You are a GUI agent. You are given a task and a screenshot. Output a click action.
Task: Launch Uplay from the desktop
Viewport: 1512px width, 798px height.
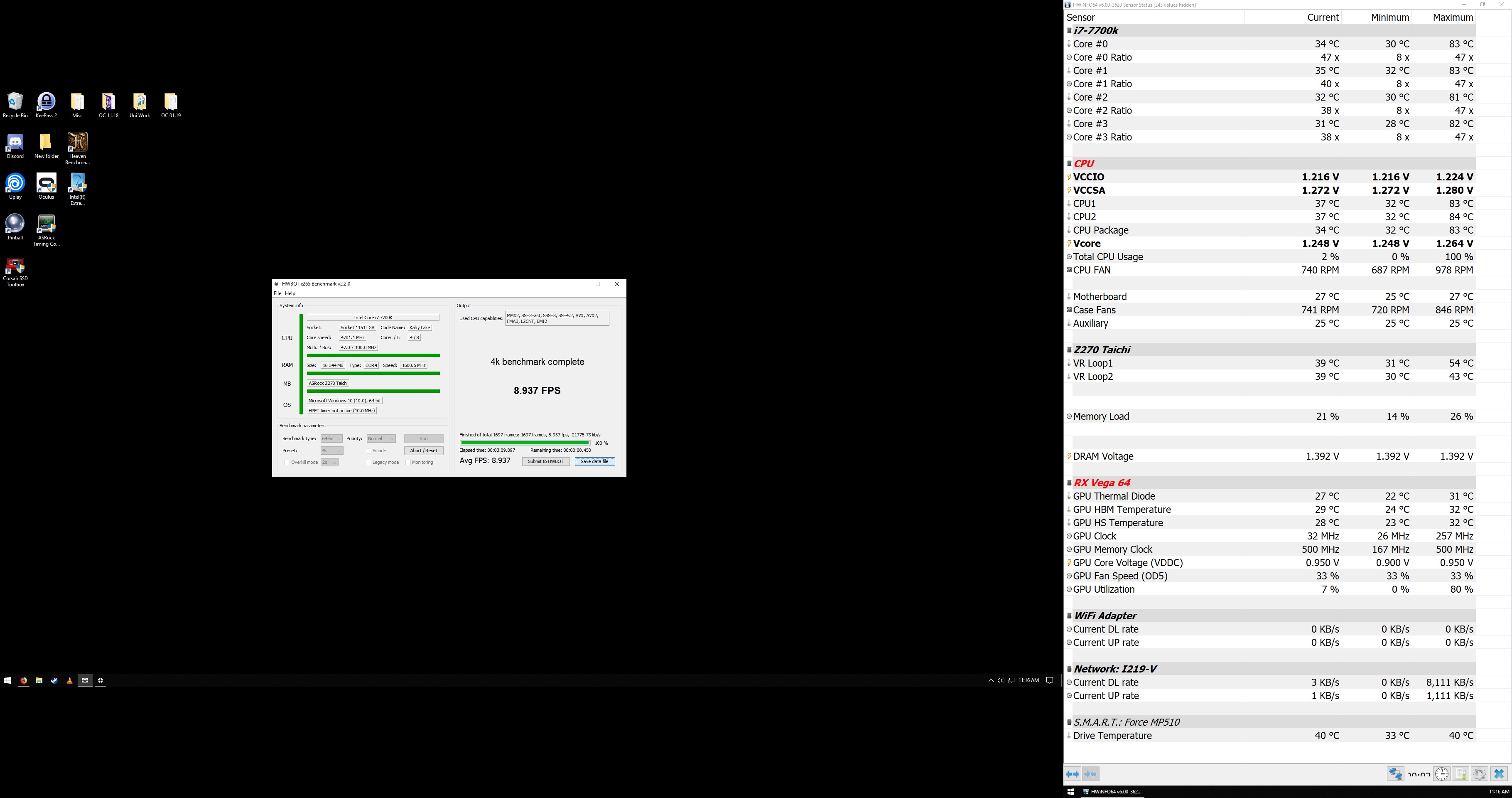(x=15, y=186)
